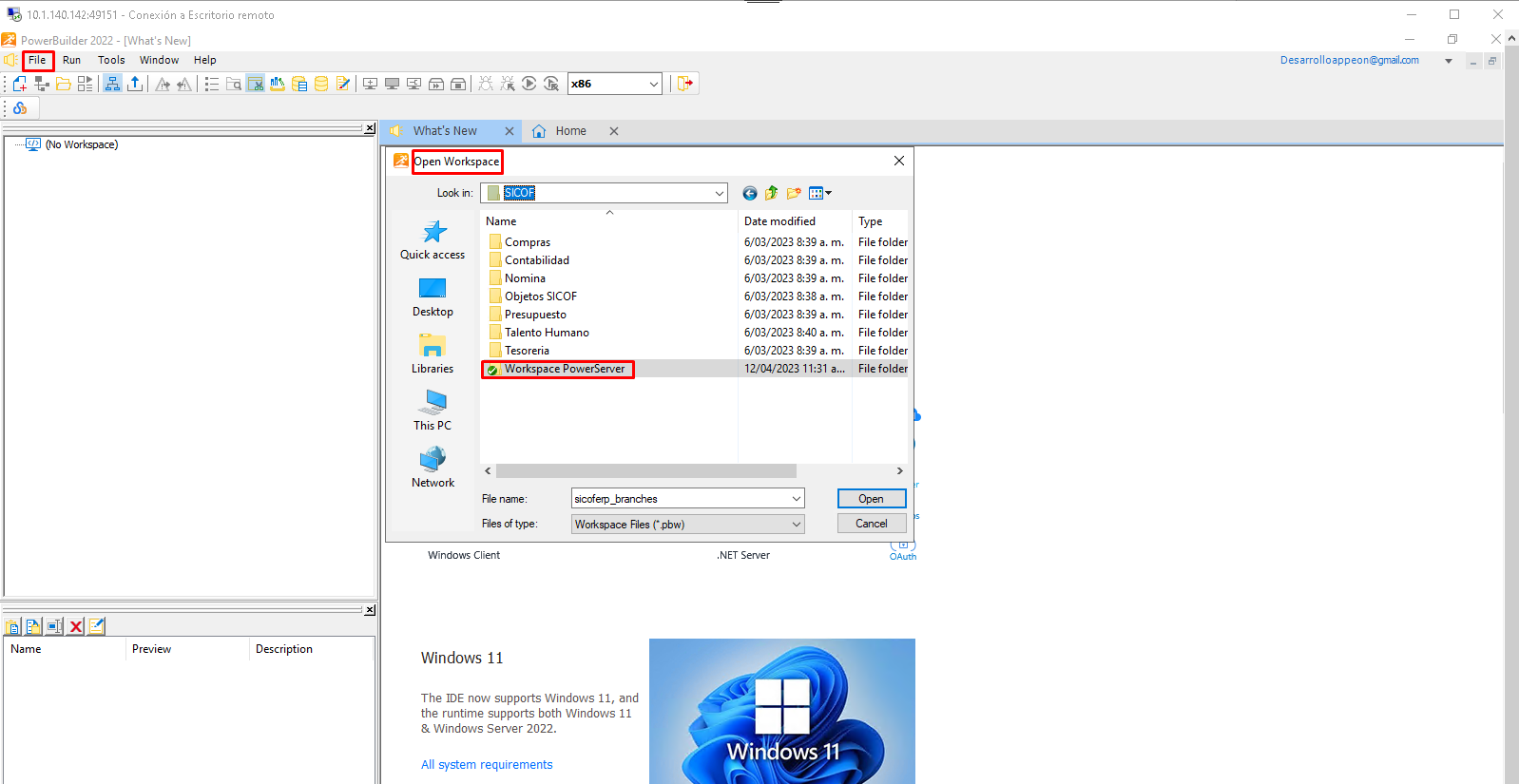Click the Exit PowerBuilder toolbar icon

pos(684,84)
